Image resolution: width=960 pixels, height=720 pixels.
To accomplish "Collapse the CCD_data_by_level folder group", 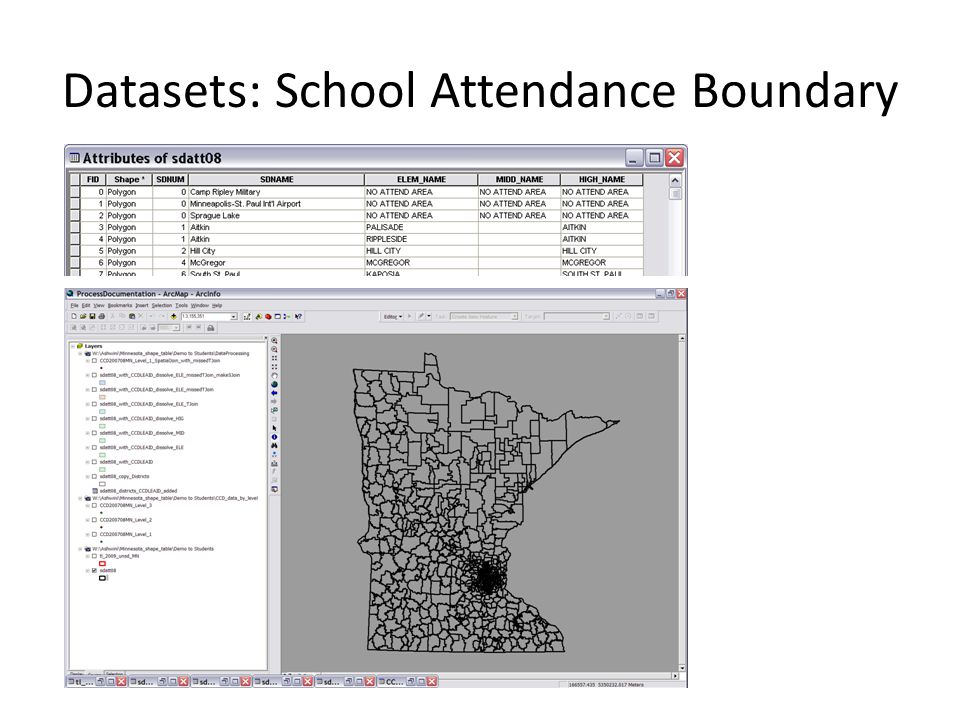I will click(x=80, y=498).
